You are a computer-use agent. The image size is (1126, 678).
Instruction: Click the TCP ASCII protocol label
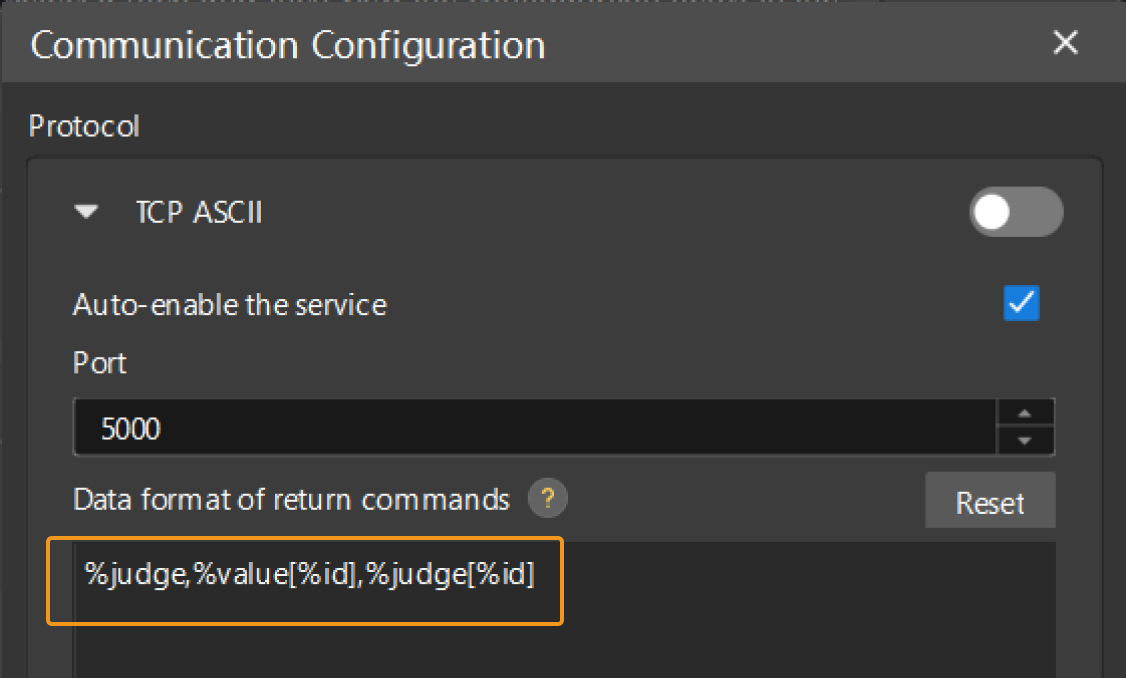coord(199,212)
